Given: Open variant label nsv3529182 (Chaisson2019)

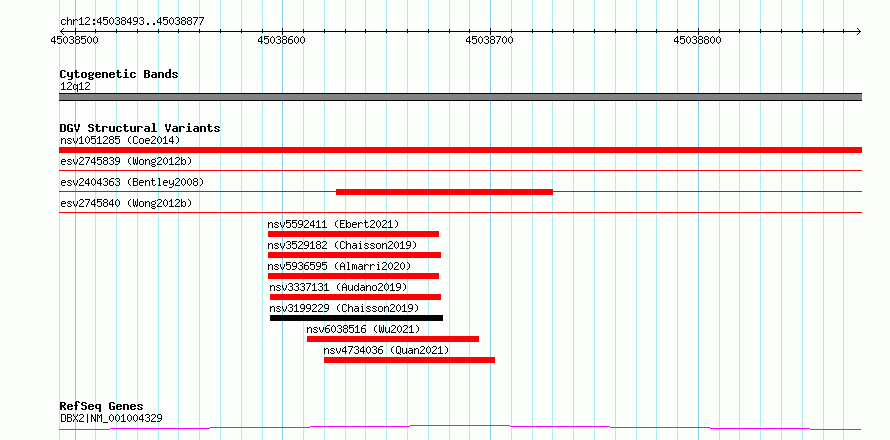Looking at the screenshot, I should pos(342,245).
